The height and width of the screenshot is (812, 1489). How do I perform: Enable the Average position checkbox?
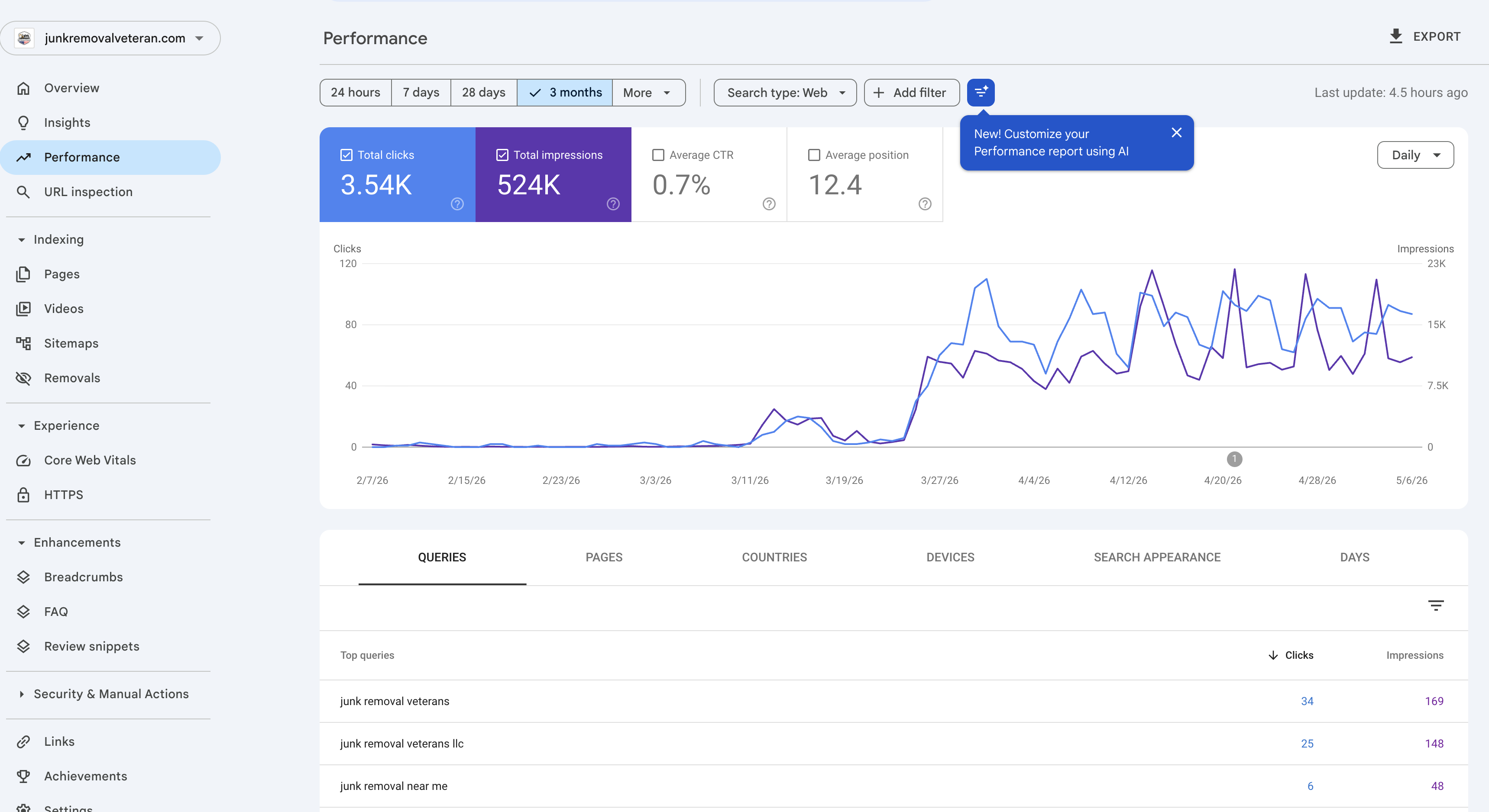pyautogui.click(x=814, y=155)
